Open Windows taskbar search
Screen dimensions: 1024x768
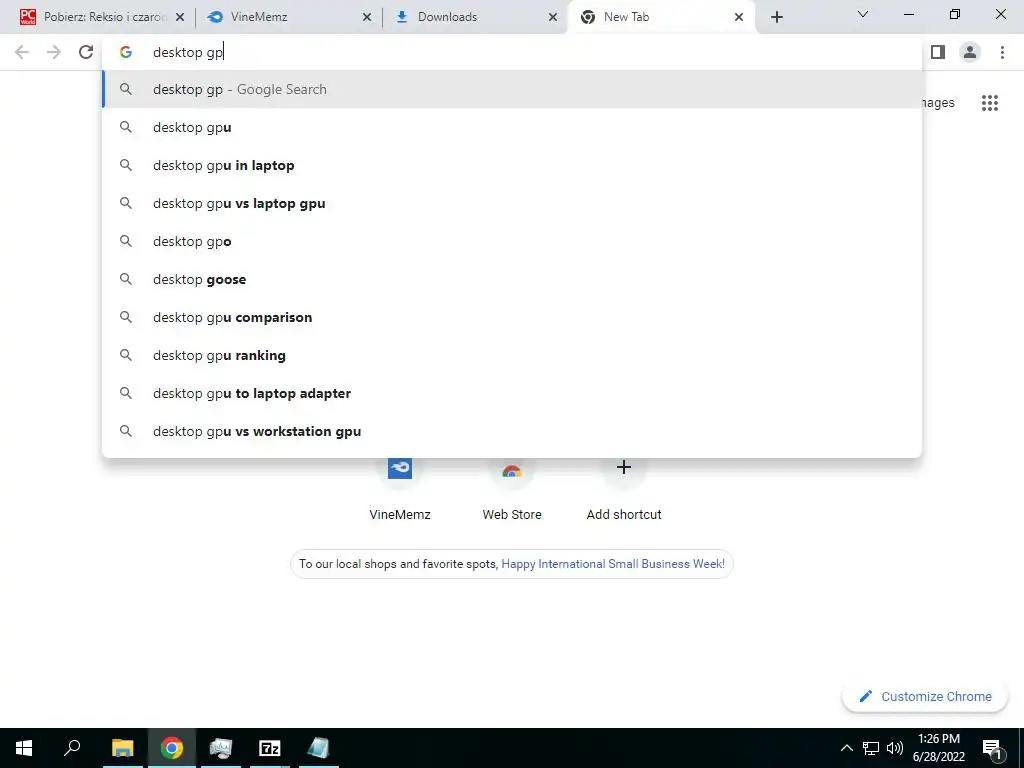point(72,748)
